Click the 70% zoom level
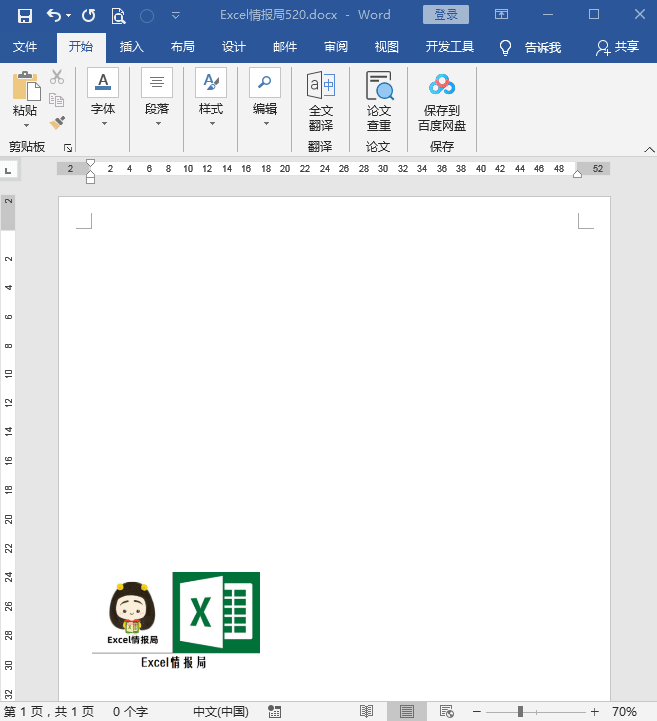The height and width of the screenshot is (721, 657). (624, 712)
